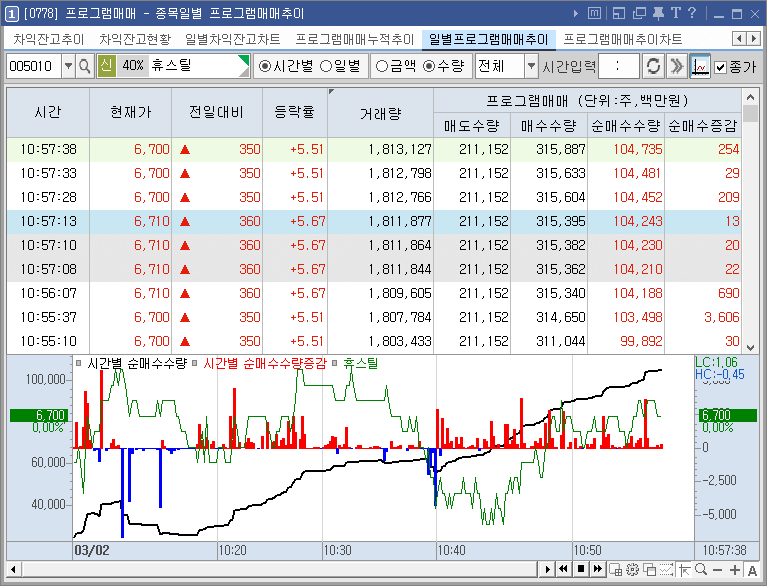Open the 차익잔고추이 tab
Viewport: 767px width, 586px height.
(x=49, y=39)
